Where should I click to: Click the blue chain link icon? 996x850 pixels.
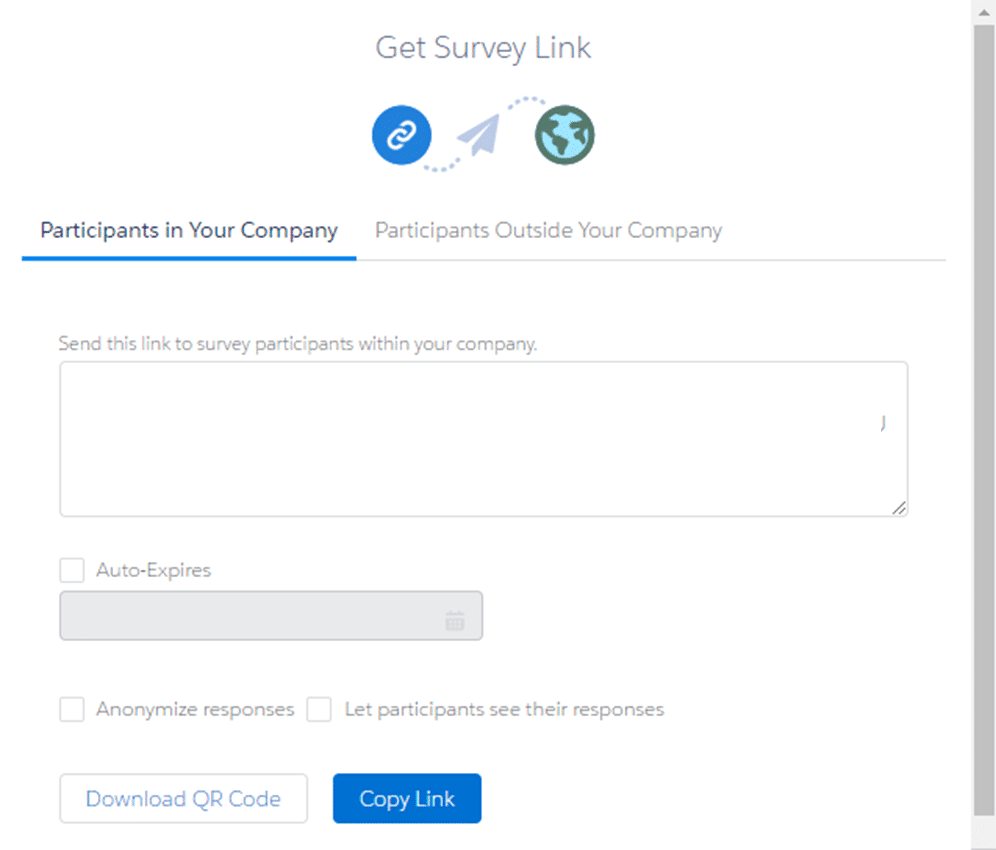(401, 135)
